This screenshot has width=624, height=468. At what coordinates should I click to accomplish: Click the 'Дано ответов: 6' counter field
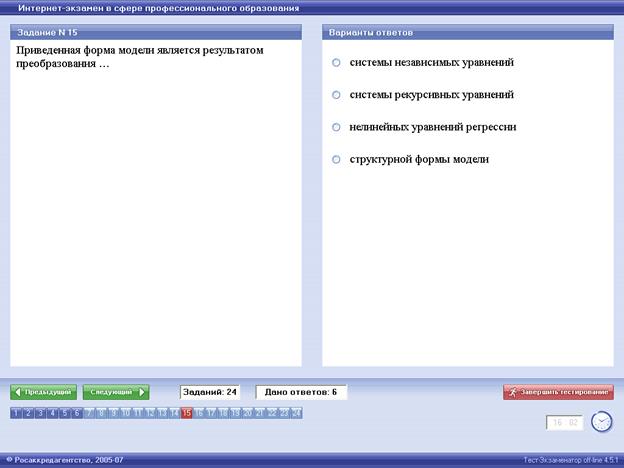pos(301,392)
